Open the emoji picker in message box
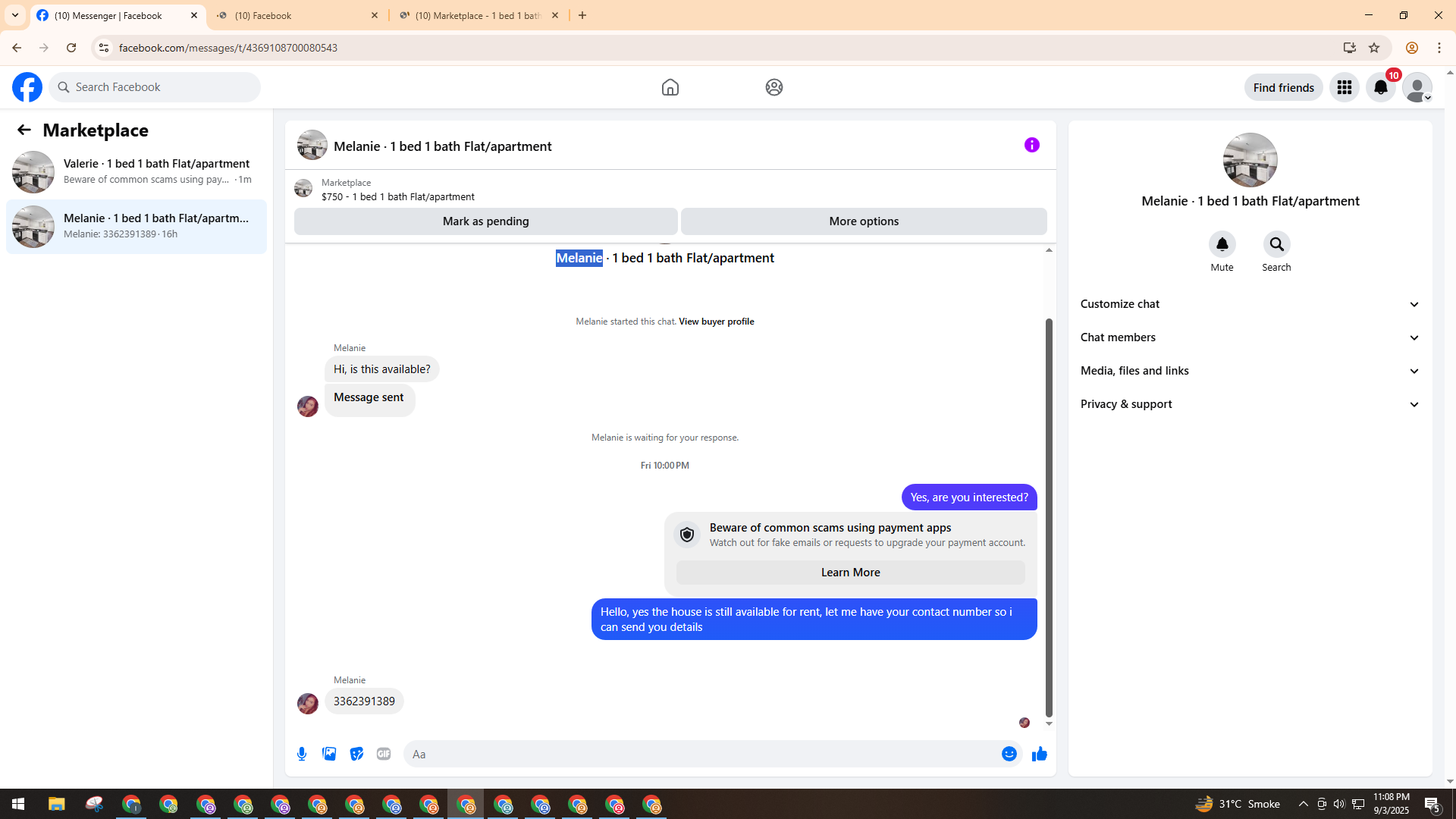Screen dimensions: 1456x819 tap(1009, 754)
